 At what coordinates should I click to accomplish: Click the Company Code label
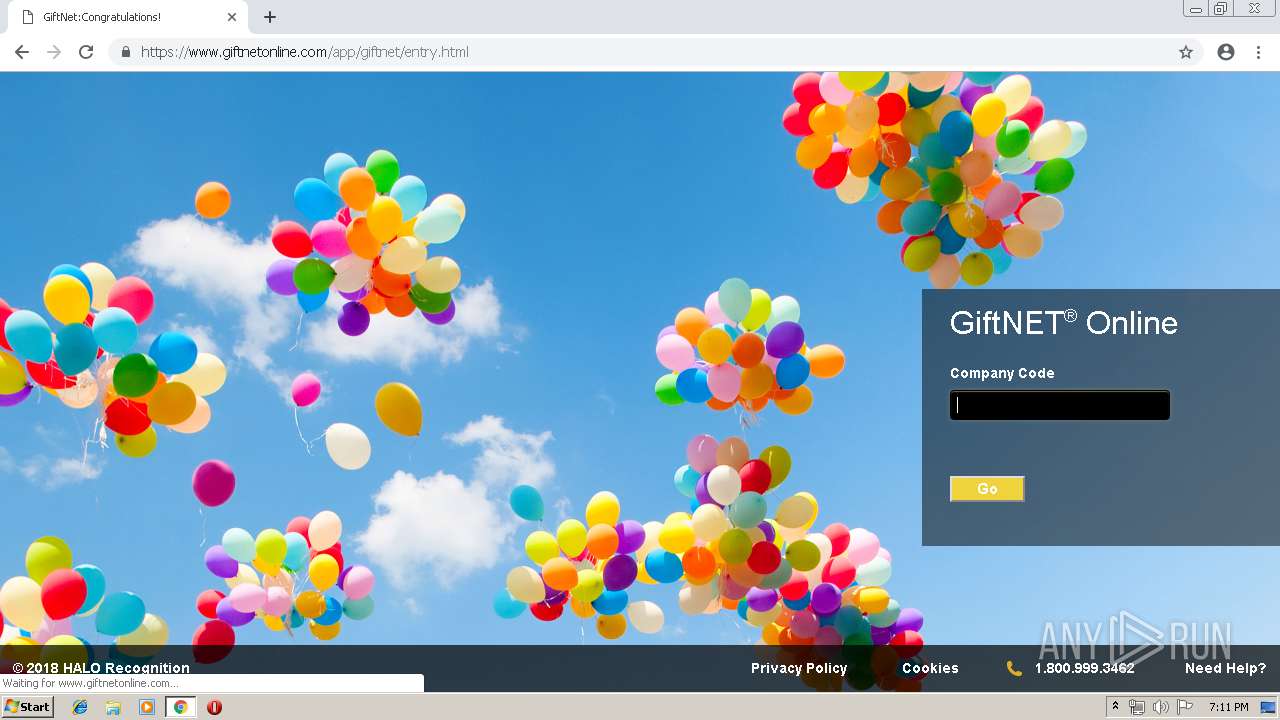(x=1002, y=373)
